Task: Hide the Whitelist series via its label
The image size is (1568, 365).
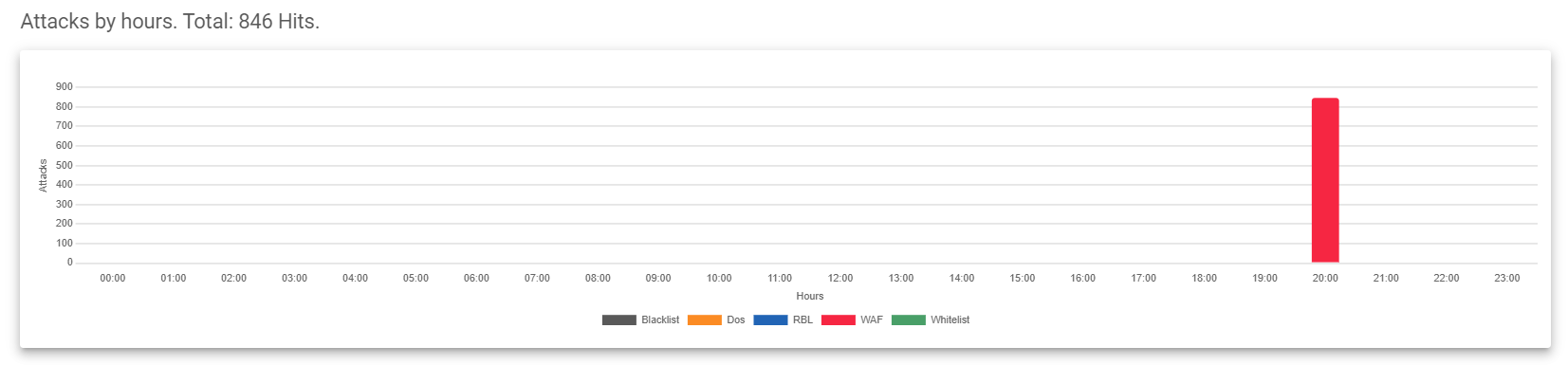Action: click(x=950, y=320)
